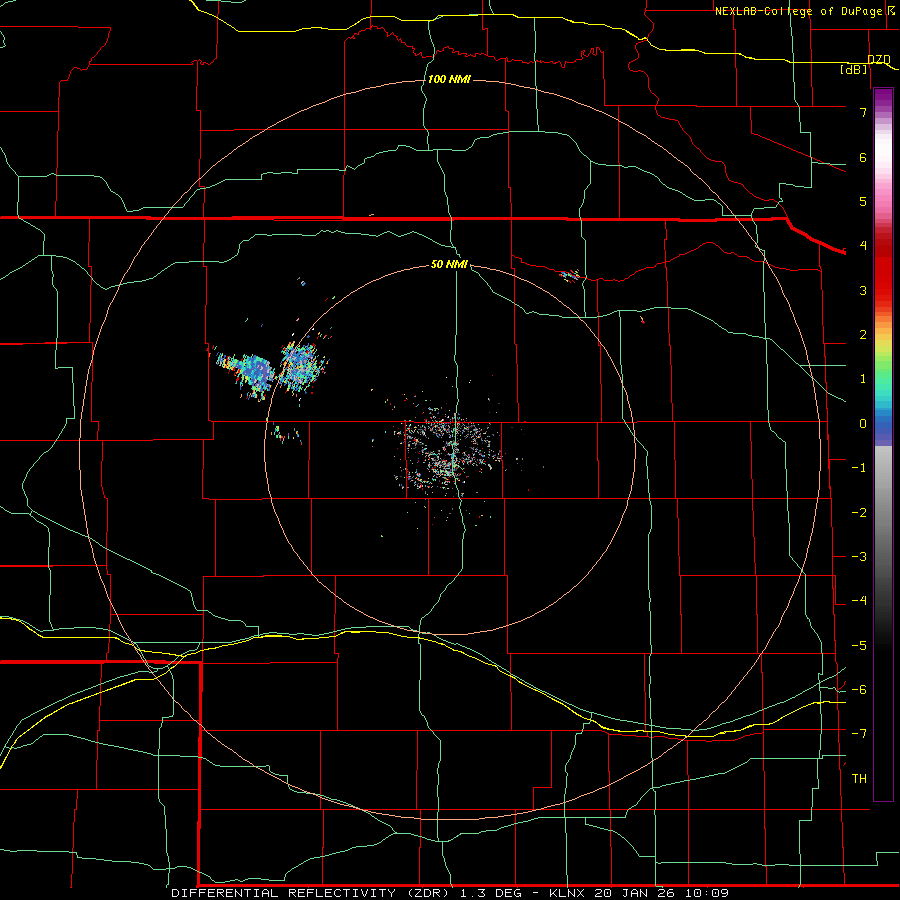The image size is (900, 900).
Task: Click the 1 value on the scale
Action: 863,379
